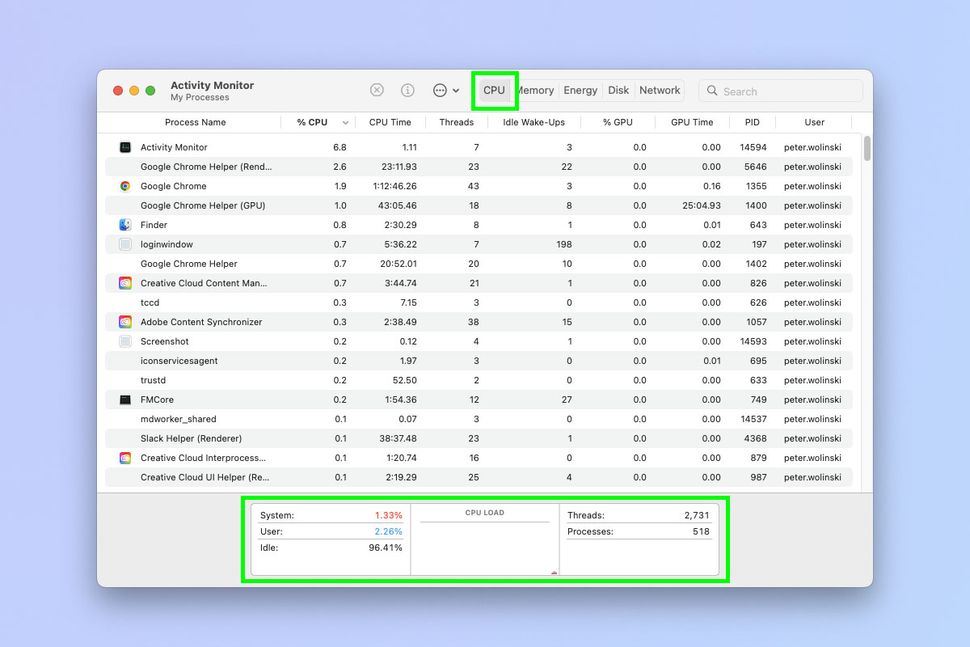Open process info with the (i) icon

407,90
